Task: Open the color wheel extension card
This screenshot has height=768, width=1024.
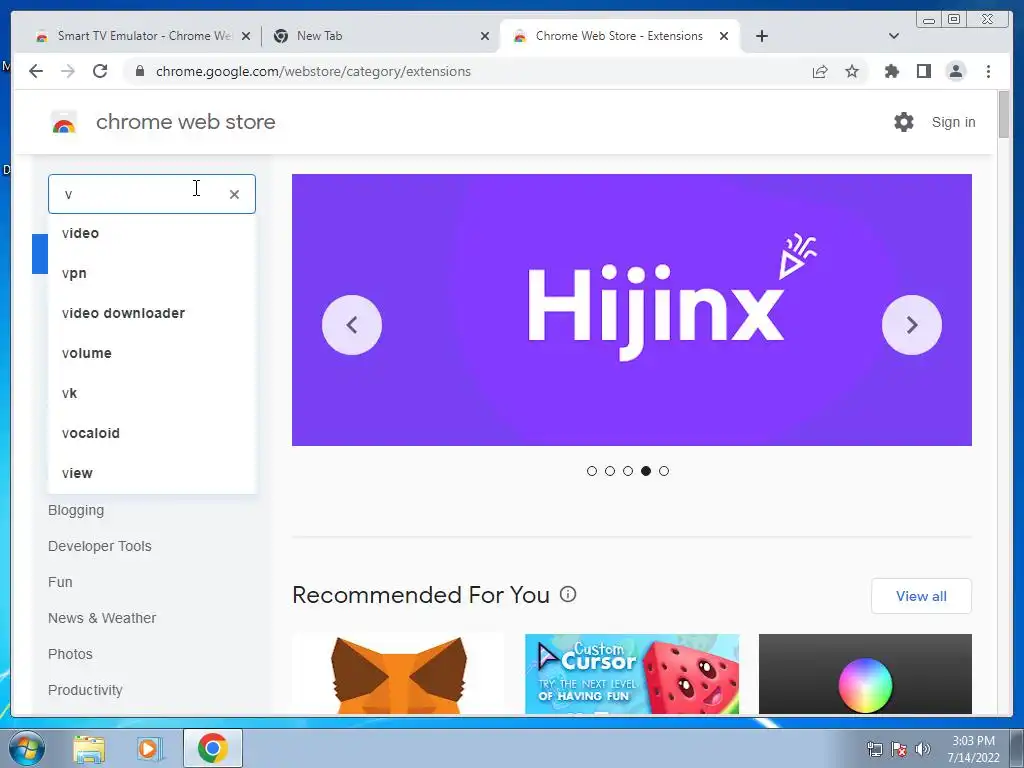Action: pyautogui.click(x=865, y=674)
